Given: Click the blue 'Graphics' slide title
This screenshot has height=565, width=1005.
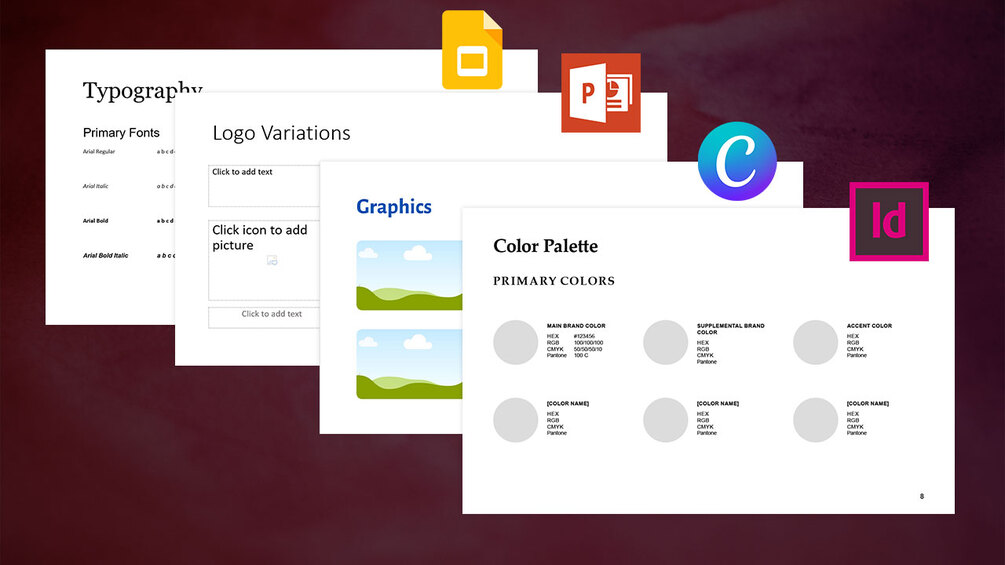Looking at the screenshot, I should tap(394, 207).
